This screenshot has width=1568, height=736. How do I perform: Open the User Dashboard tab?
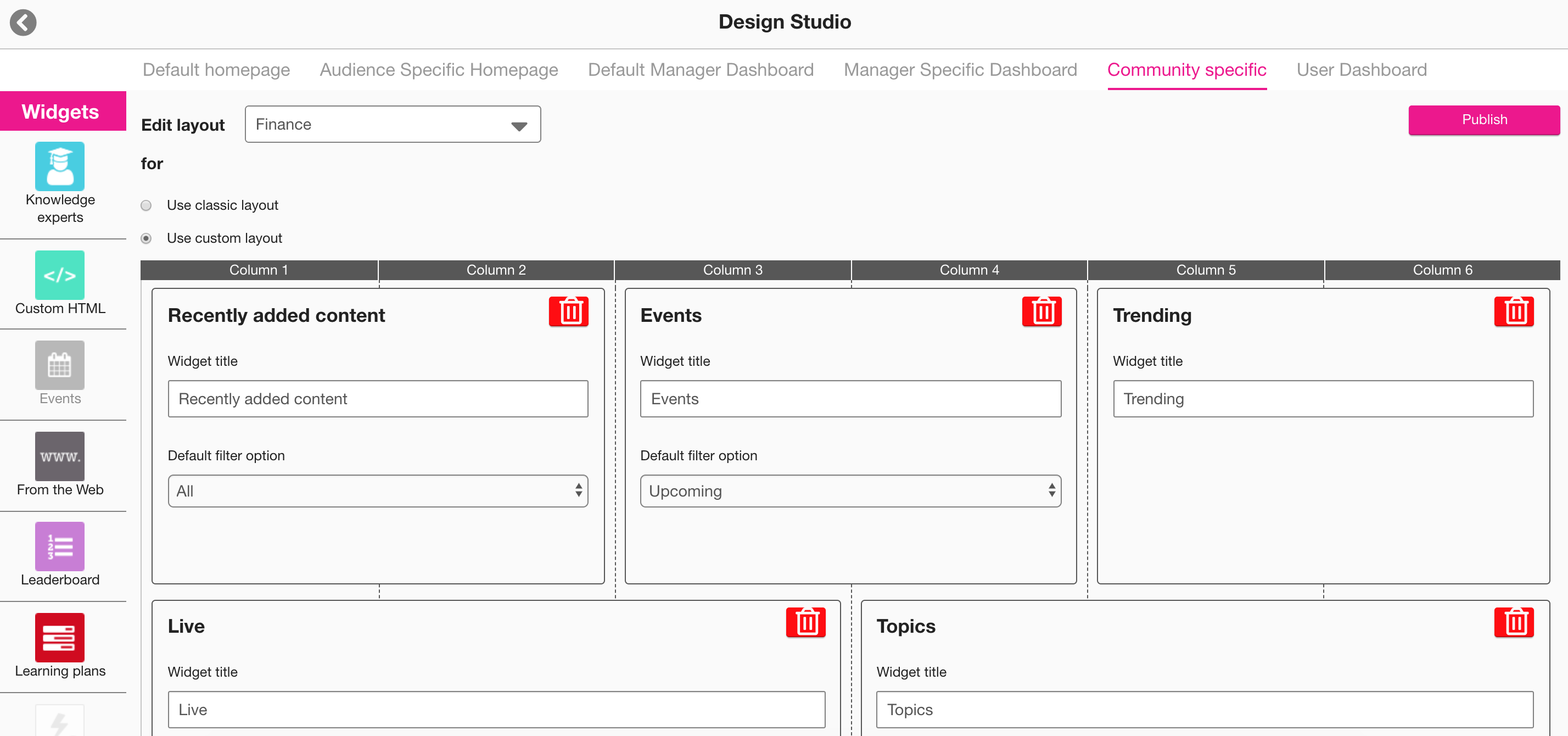click(1361, 70)
